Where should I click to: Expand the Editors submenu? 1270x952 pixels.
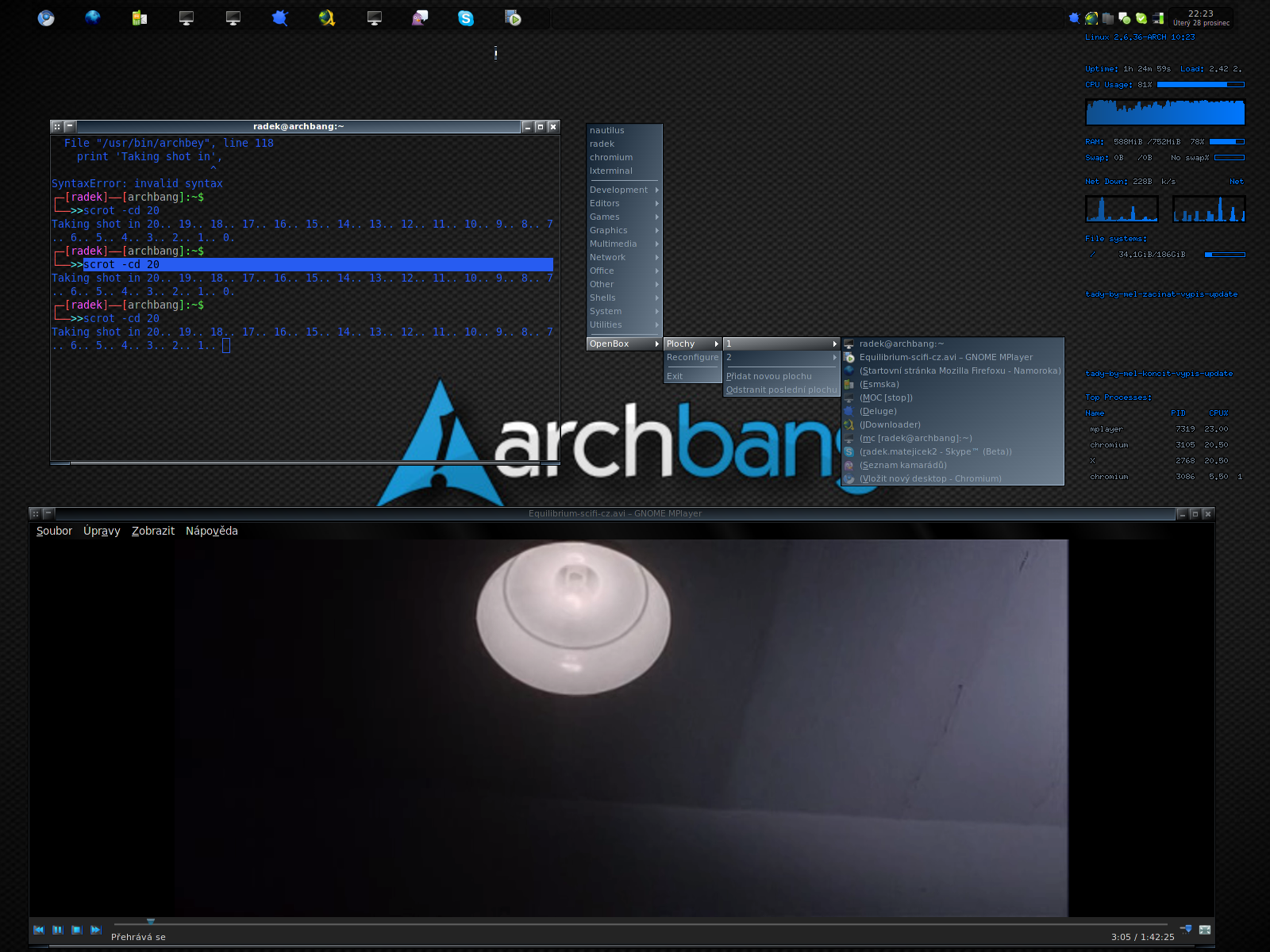[624, 203]
